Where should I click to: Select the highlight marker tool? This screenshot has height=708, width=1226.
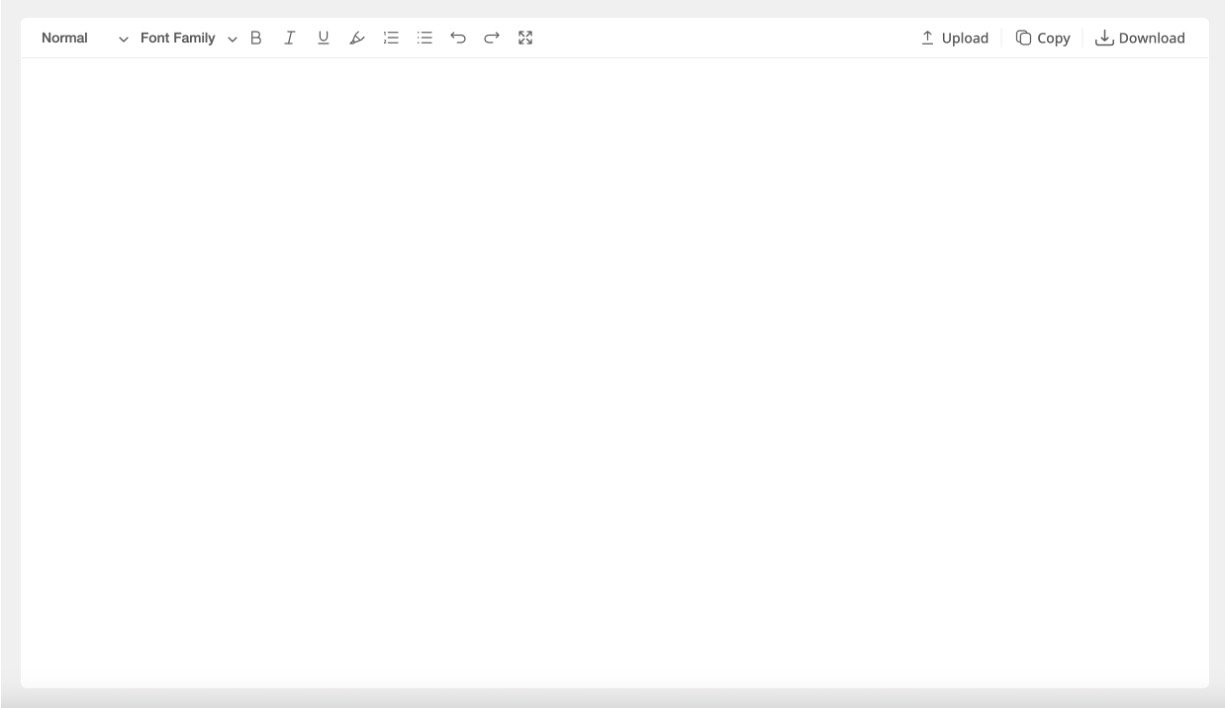357,38
